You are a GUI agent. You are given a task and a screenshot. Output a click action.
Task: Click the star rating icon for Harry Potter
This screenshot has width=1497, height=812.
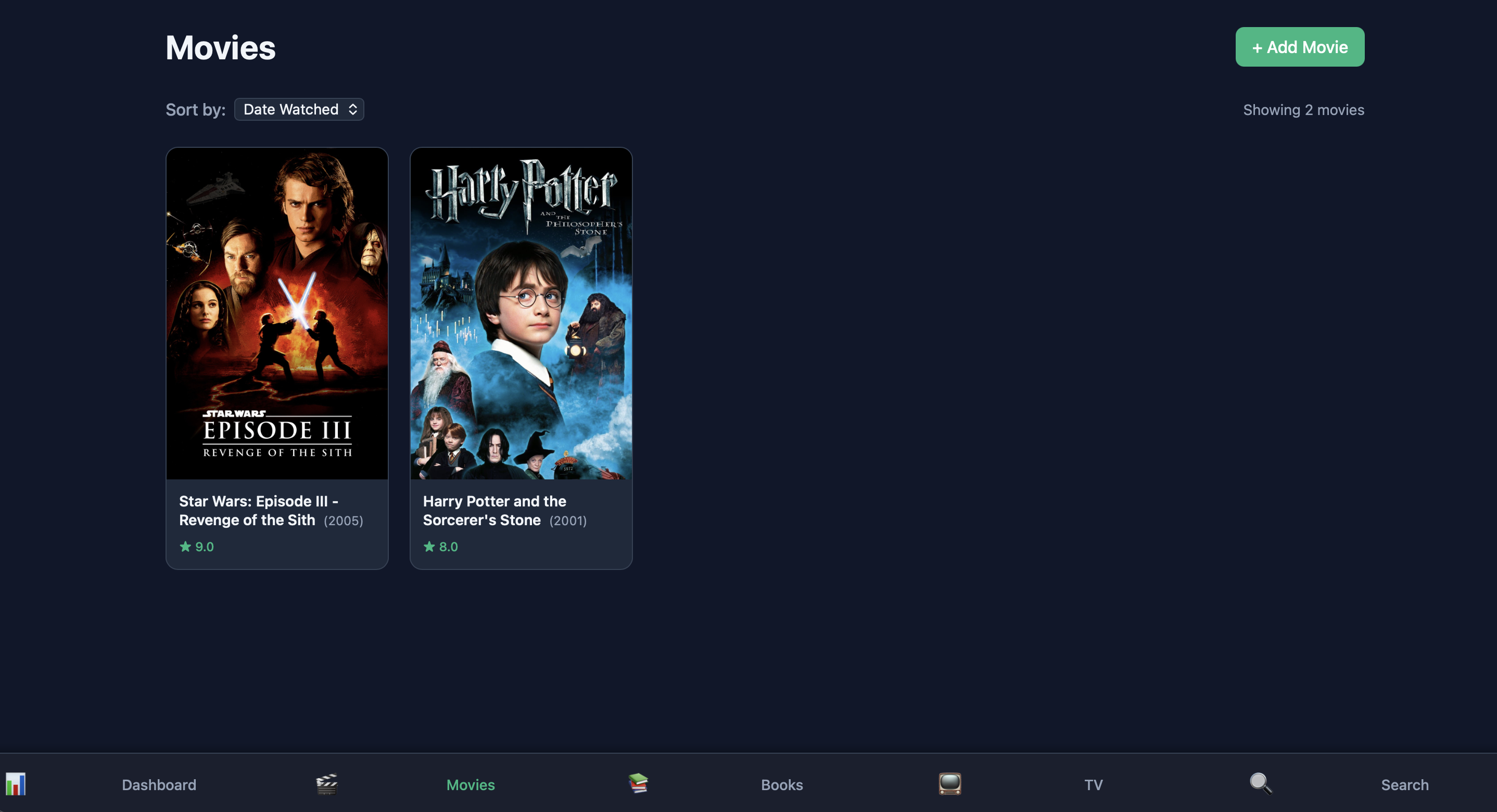point(429,547)
